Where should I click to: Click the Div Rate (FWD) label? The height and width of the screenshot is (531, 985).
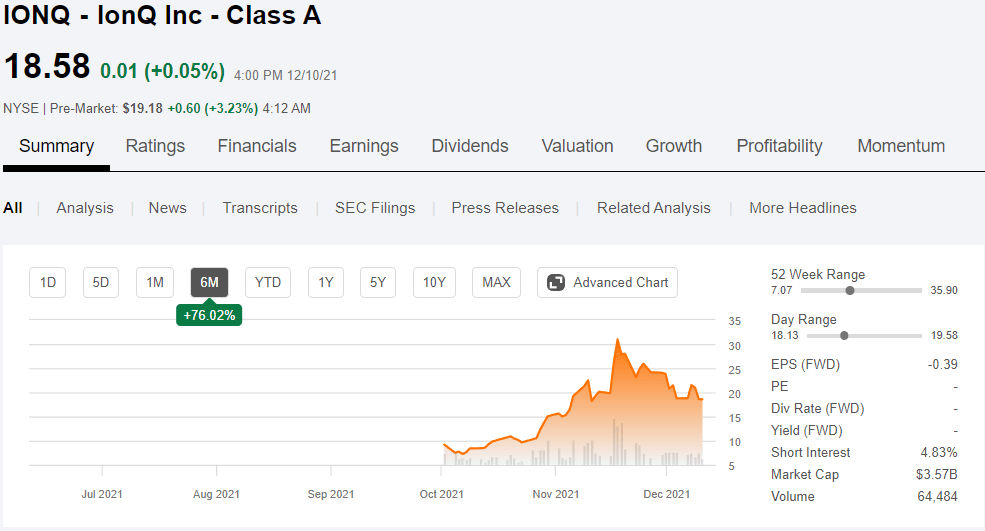point(818,408)
